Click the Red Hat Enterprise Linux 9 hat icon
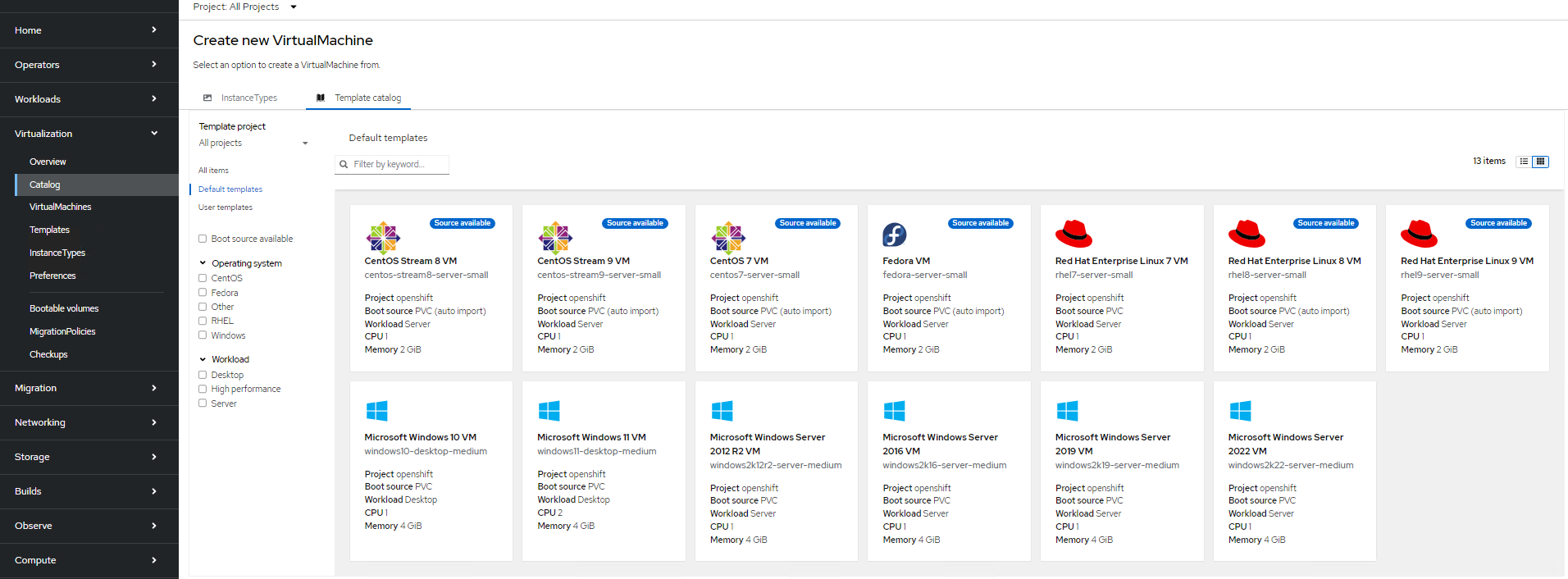The height and width of the screenshot is (579, 1568). point(1420,234)
